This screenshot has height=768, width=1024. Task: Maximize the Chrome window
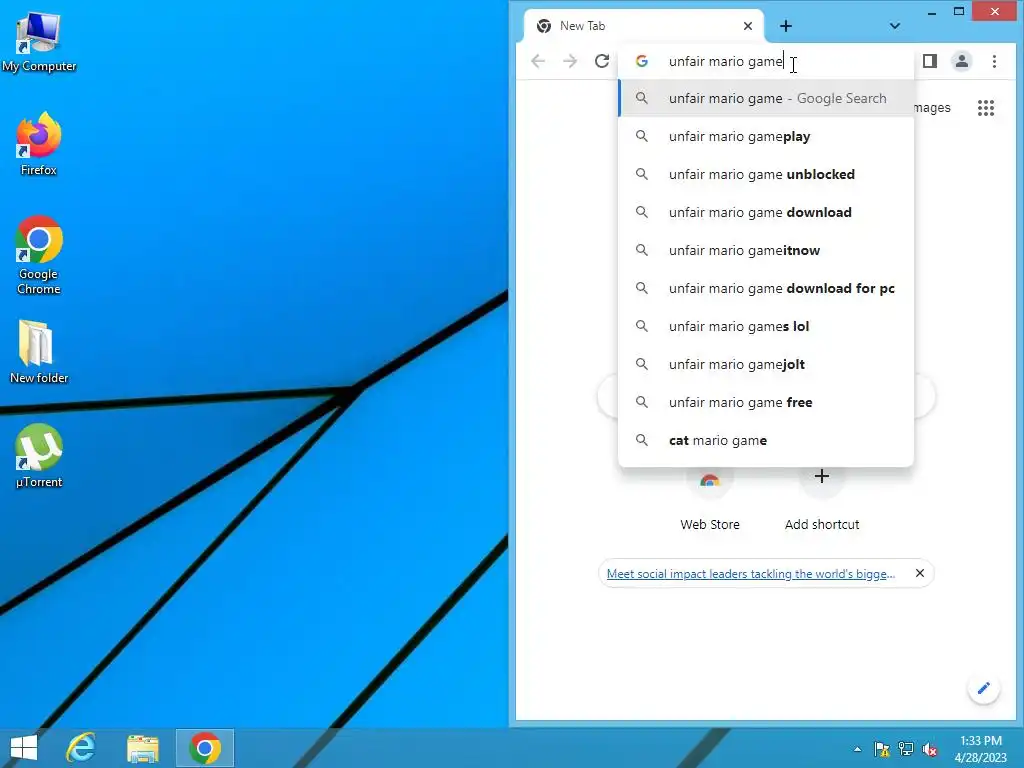coord(959,12)
